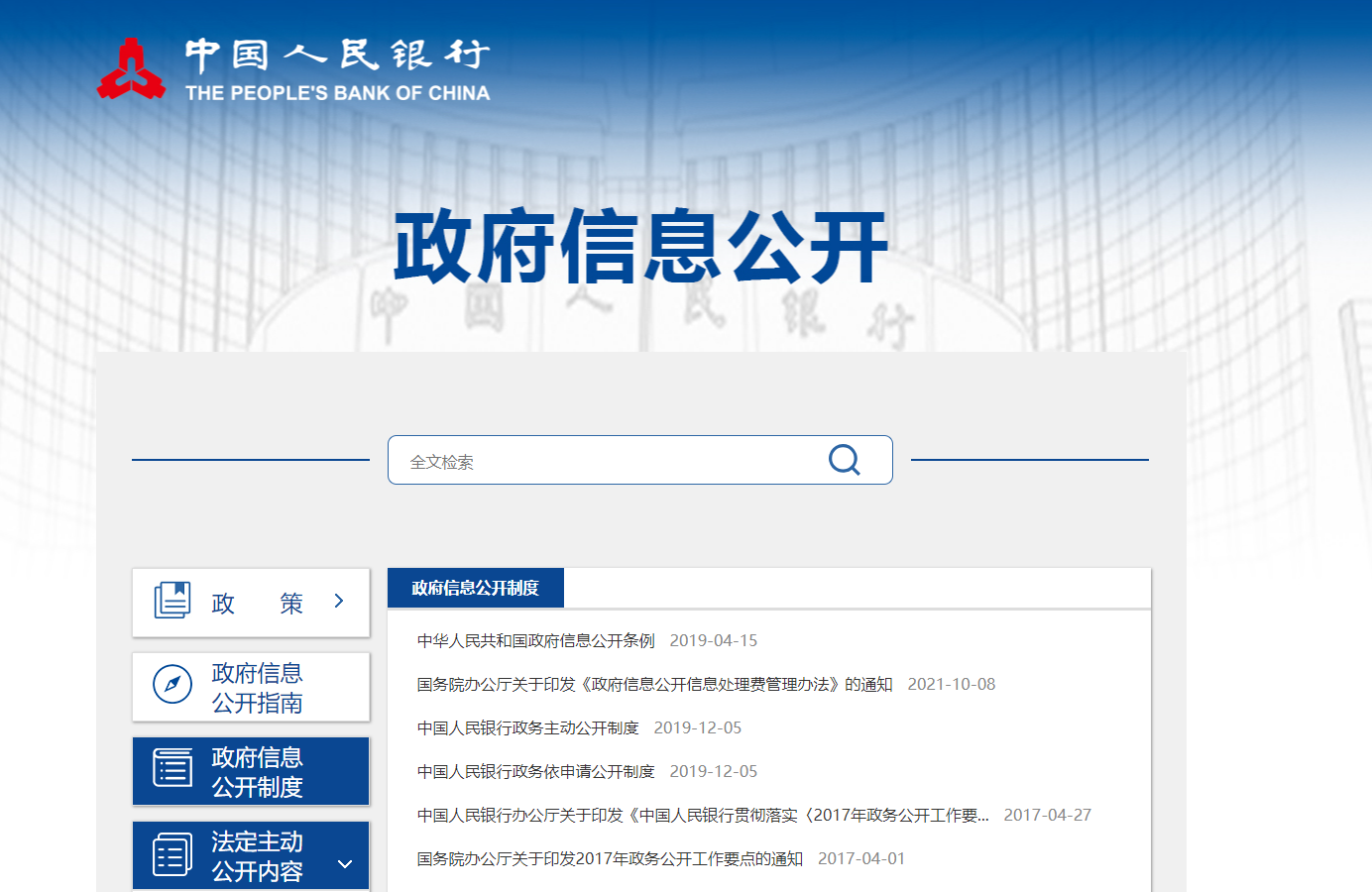Image resolution: width=1372 pixels, height=892 pixels.
Task: Open the 政策 sidebar item
Action: click(x=251, y=603)
